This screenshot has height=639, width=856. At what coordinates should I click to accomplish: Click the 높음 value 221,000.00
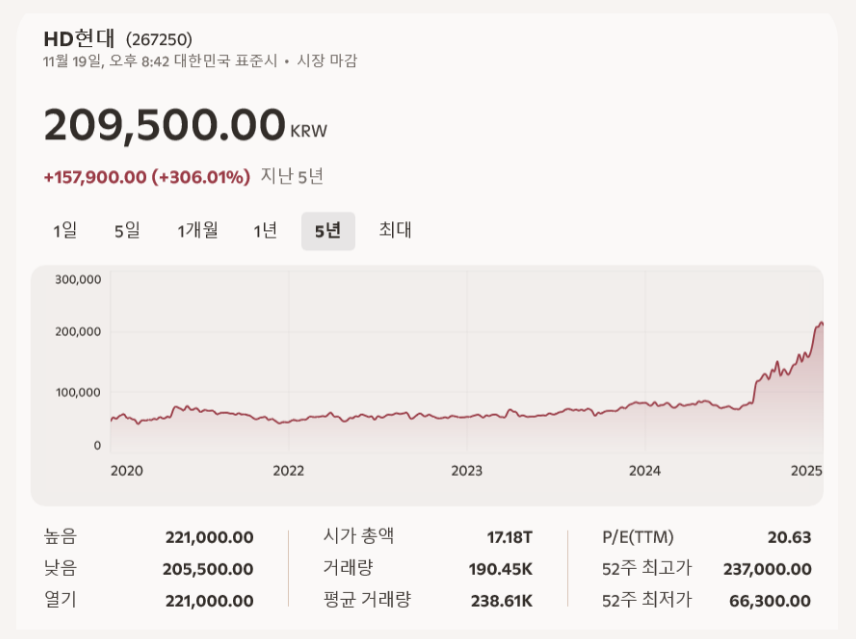[210, 538]
